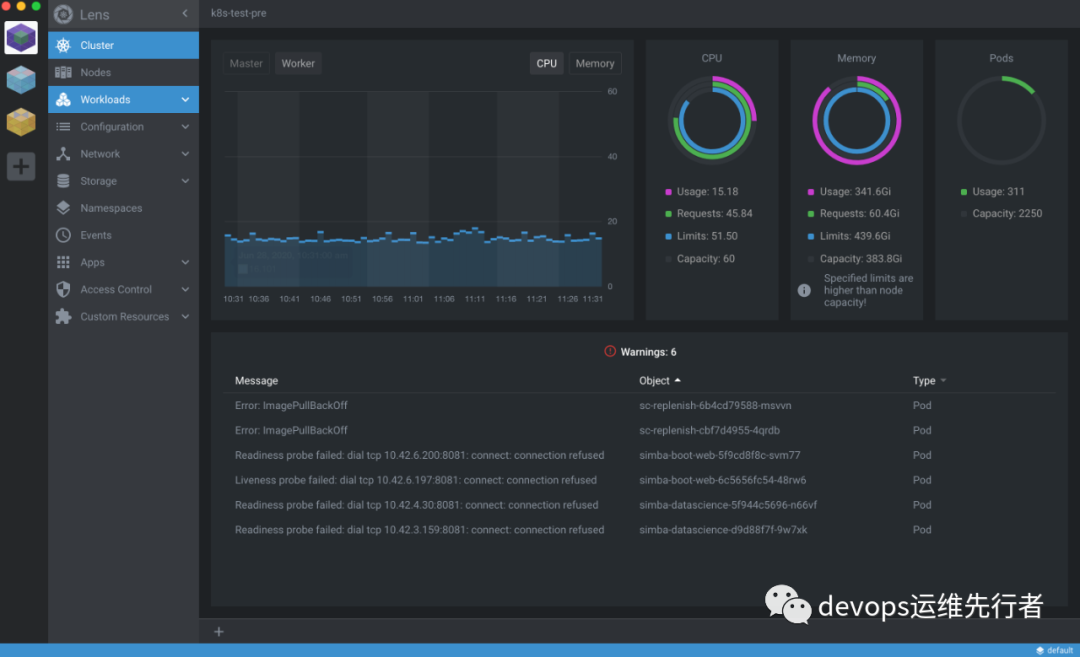Add a new cluster with plus icon

(21, 166)
